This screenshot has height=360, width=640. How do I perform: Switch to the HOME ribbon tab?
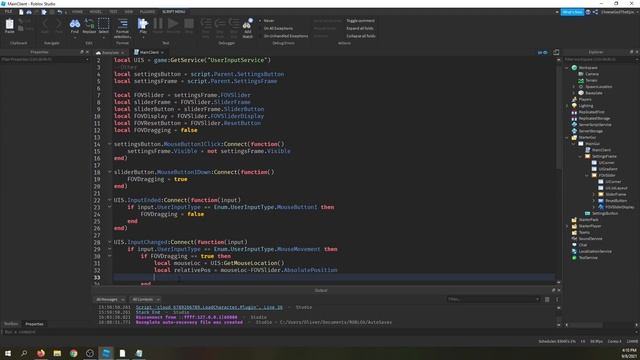pos(77,12)
